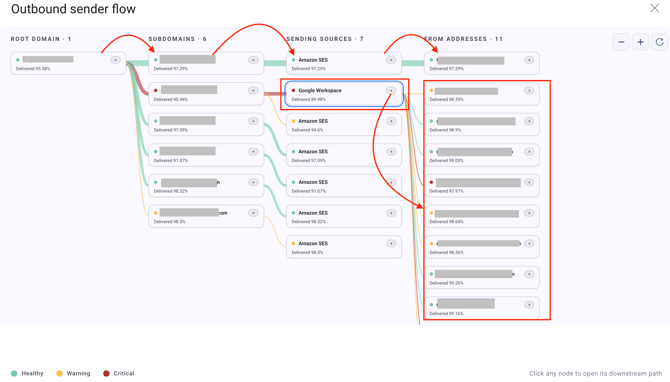Expand chevron on subdomain delivered 98.5%
This screenshot has width=670, height=382.
[x=253, y=213]
